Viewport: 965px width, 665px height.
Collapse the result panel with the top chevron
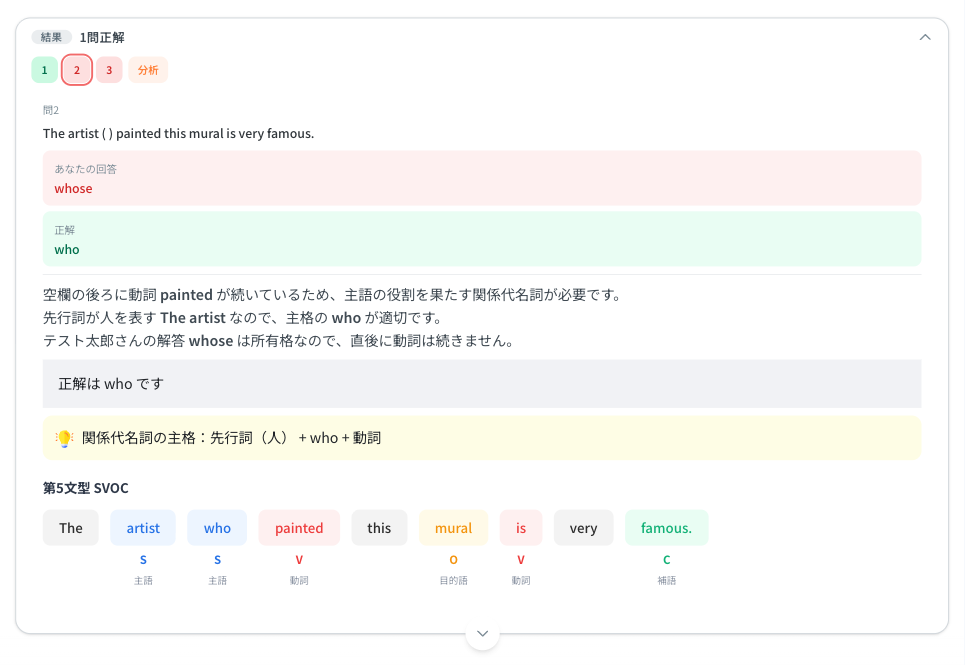coord(924,36)
